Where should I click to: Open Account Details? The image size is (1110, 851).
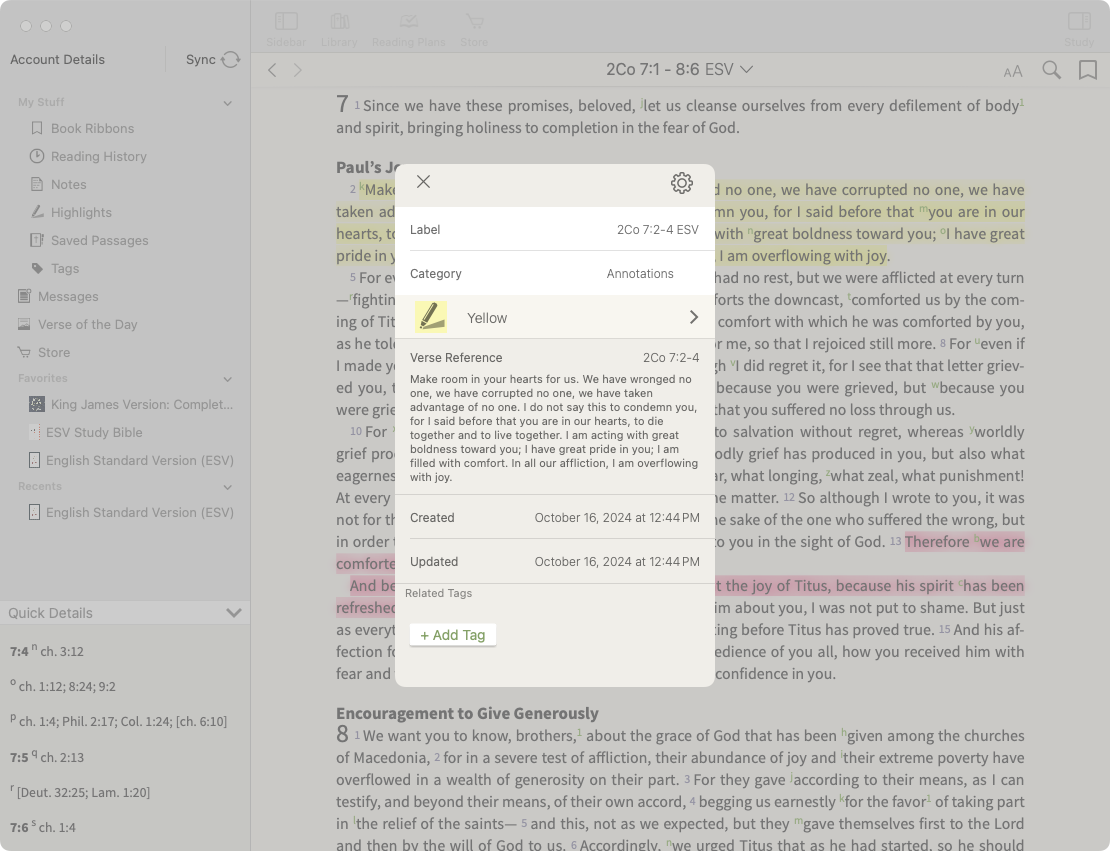[x=57, y=59]
